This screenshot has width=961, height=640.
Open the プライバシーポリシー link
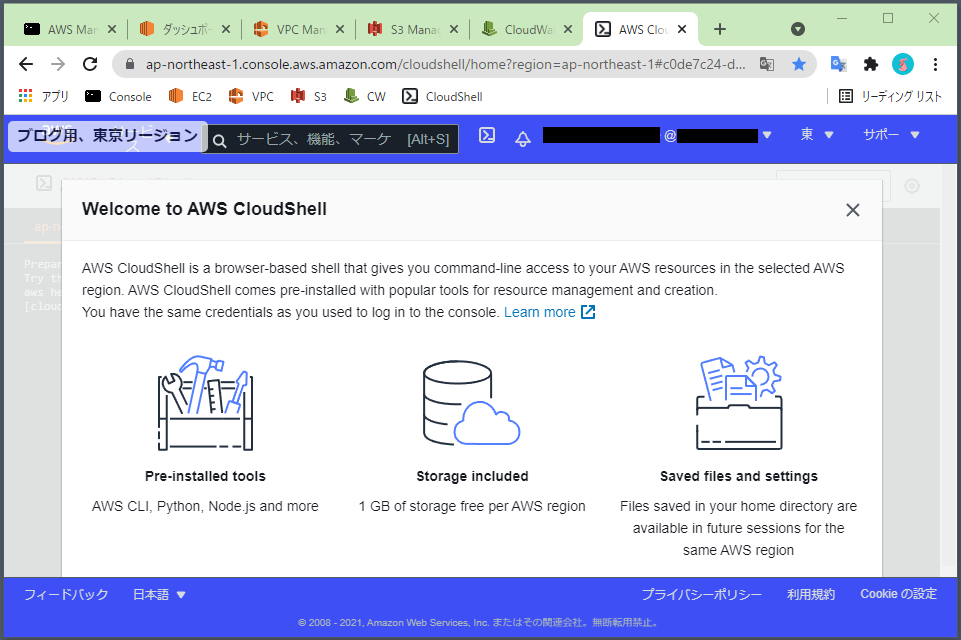coord(702,594)
